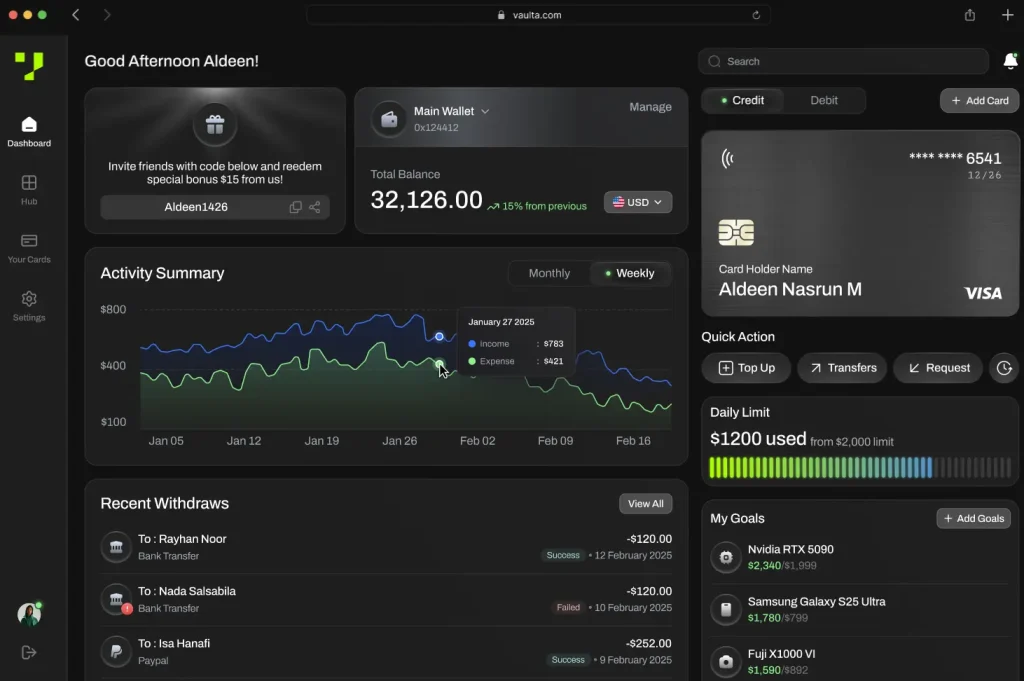Click View All under Recent Withdraws
The width and height of the screenshot is (1024, 681).
[x=645, y=503]
